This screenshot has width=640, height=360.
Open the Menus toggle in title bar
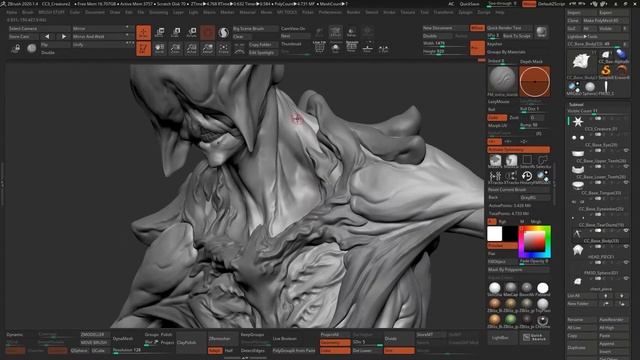click(x=529, y=4)
